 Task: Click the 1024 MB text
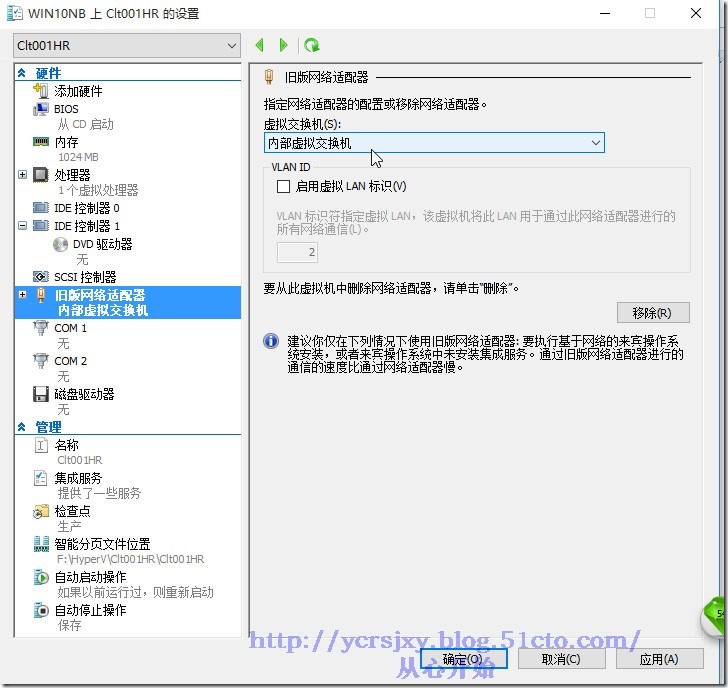coord(78,157)
